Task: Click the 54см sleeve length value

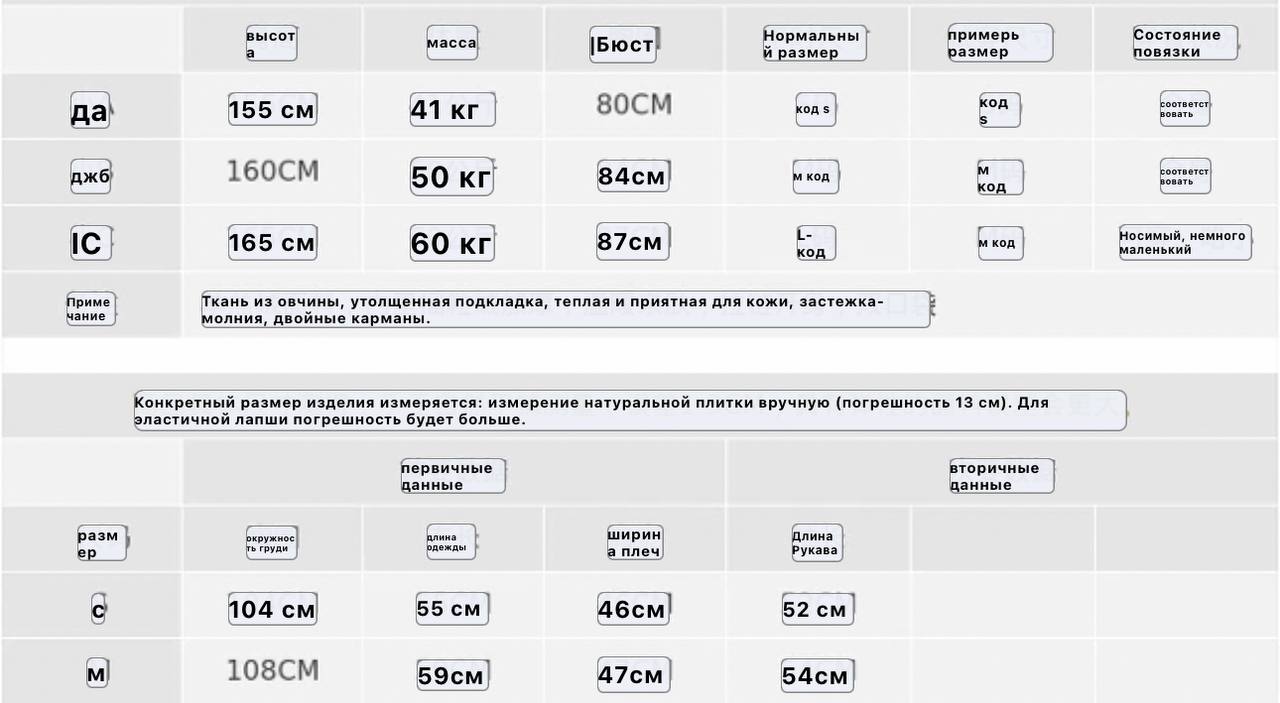Action: 817,676
